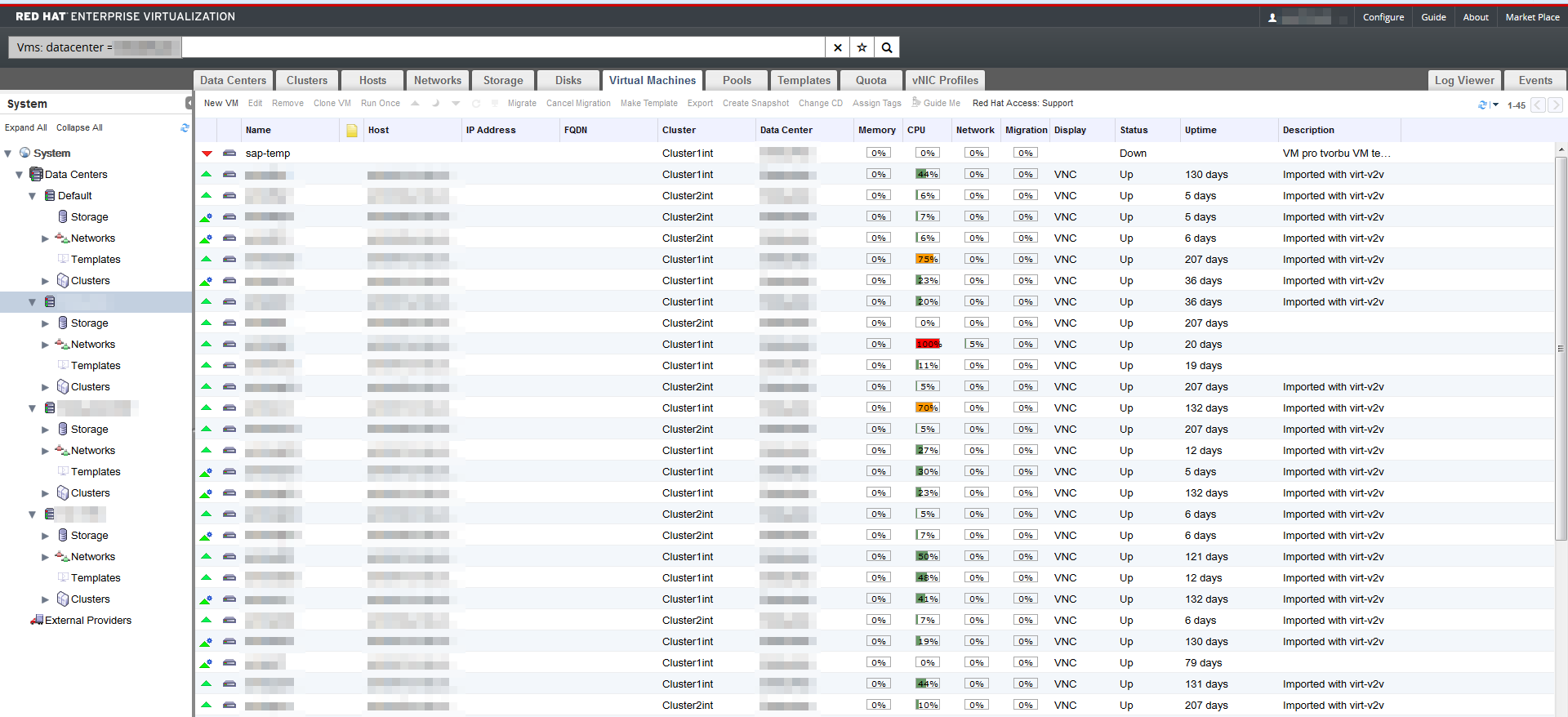Bookmark the current search with the star icon
The width and height of the screenshot is (1568, 717).
862,47
